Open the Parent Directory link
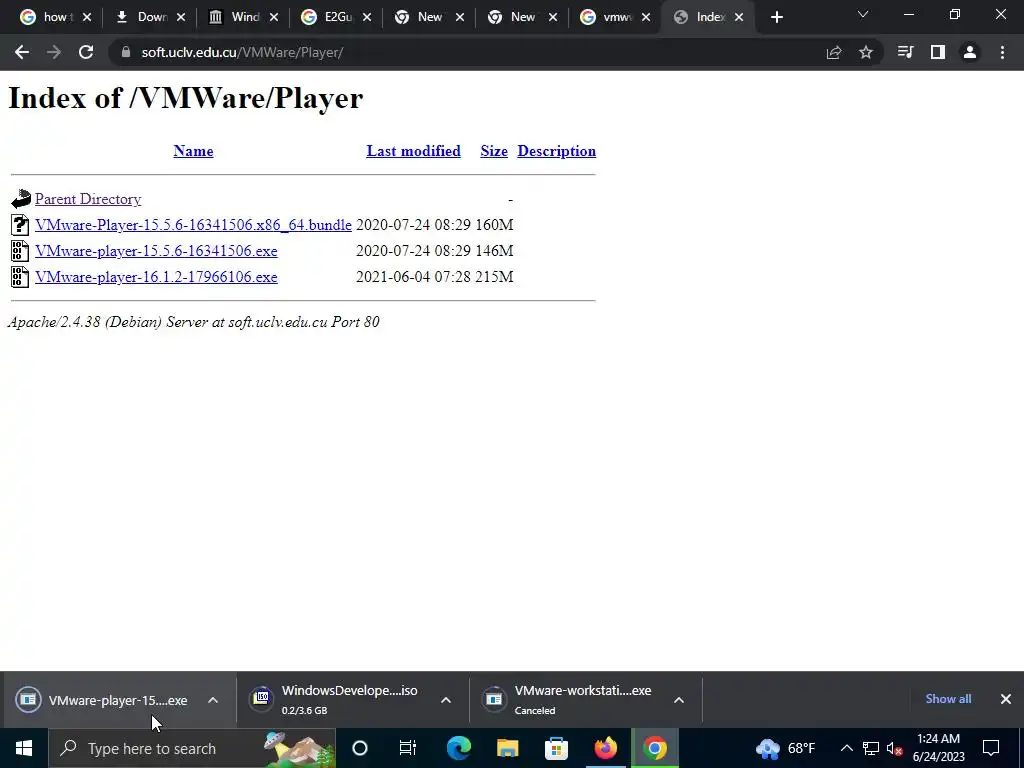 tap(88, 199)
